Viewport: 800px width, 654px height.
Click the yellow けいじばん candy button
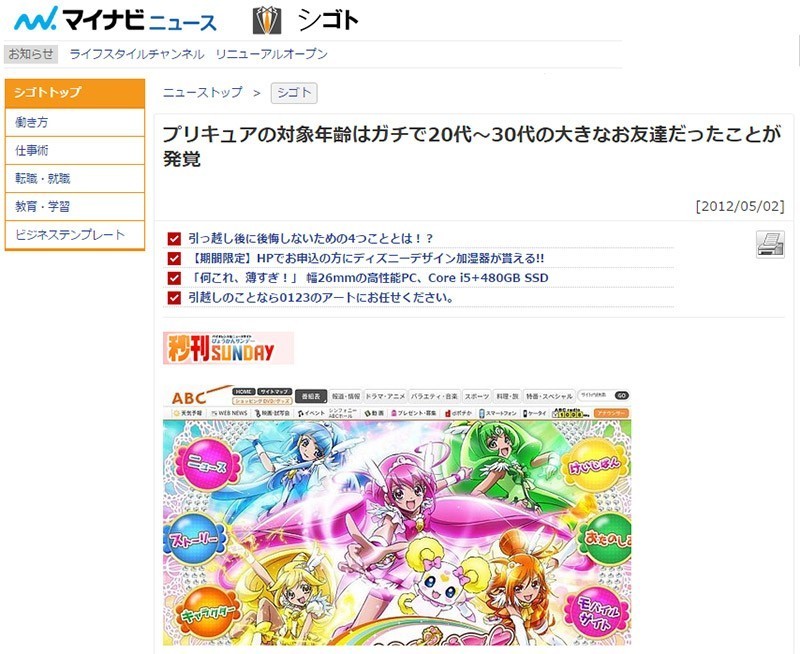[x=594, y=464]
